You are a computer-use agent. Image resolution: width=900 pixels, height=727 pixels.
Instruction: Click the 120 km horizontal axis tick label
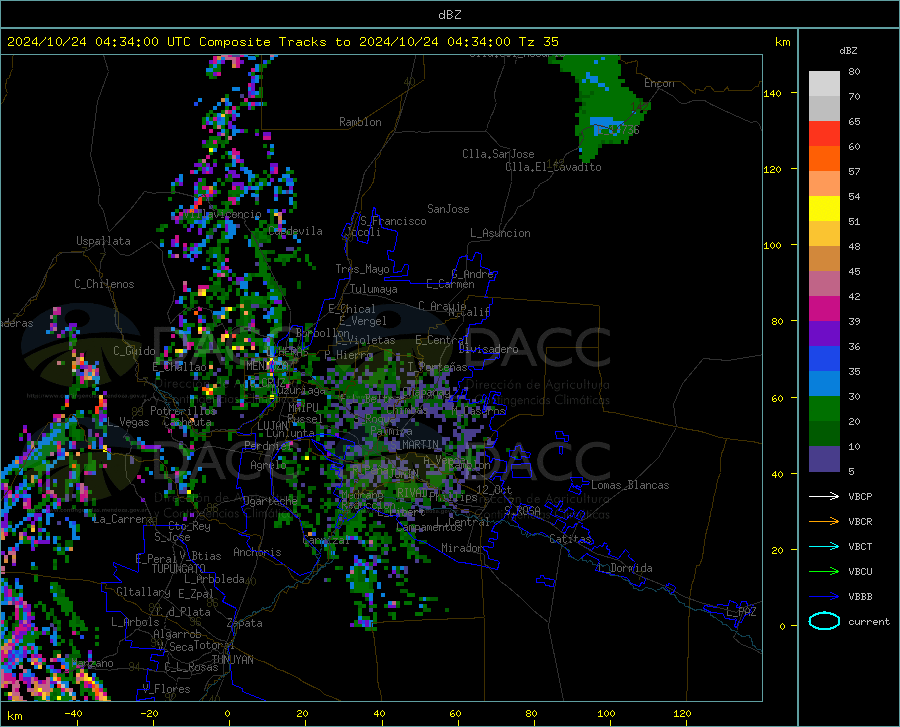[682, 713]
